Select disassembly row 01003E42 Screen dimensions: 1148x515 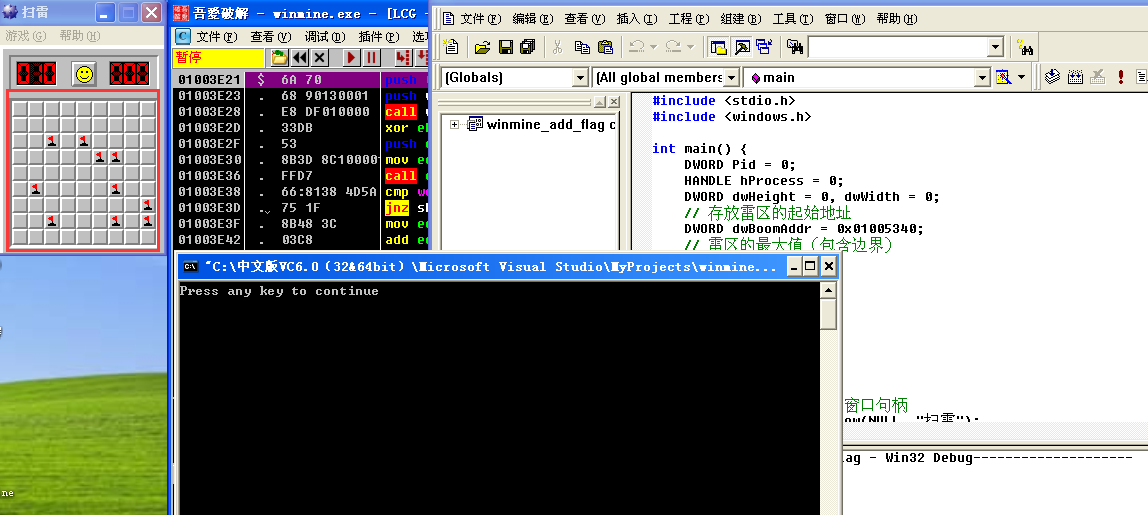point(301,240)
